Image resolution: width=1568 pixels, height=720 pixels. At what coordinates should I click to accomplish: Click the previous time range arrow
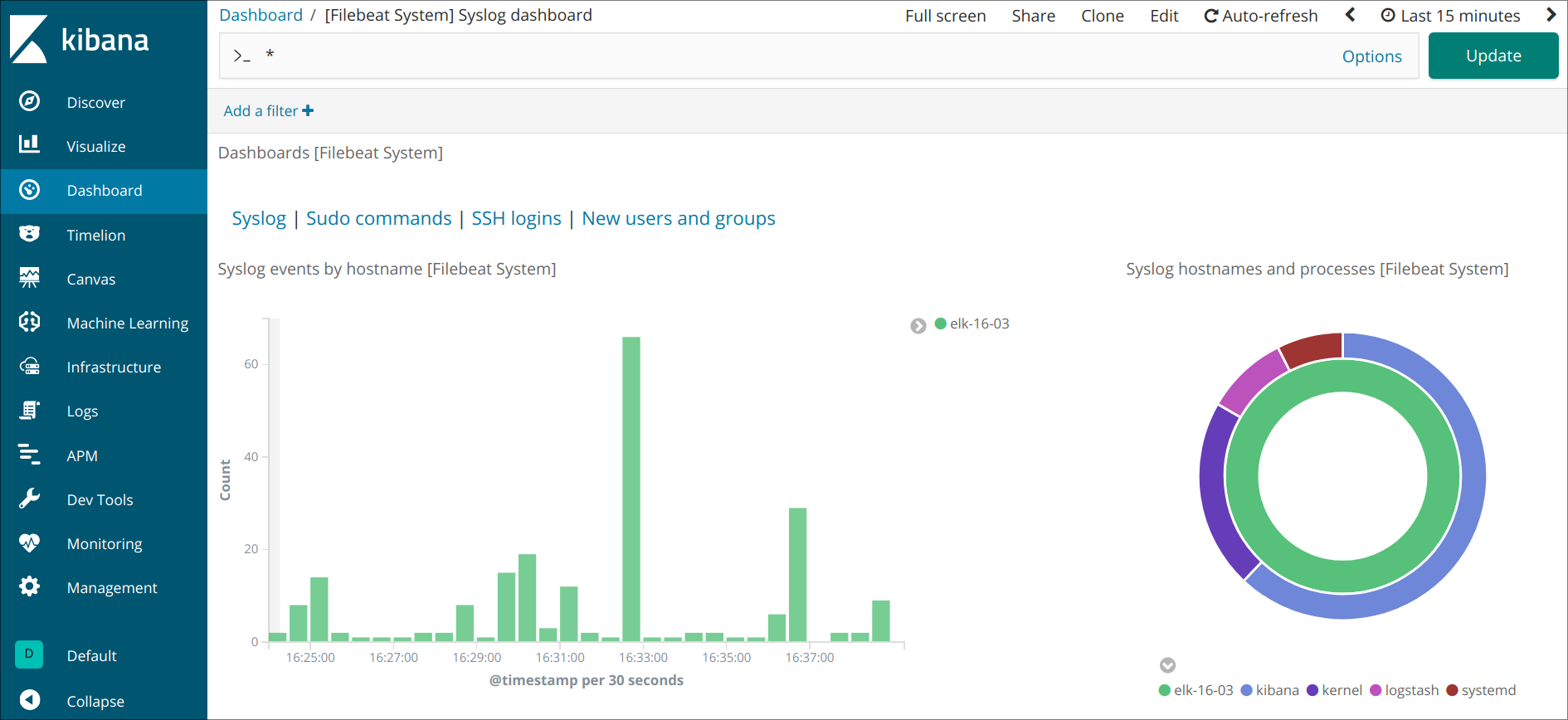(1350, 15)
